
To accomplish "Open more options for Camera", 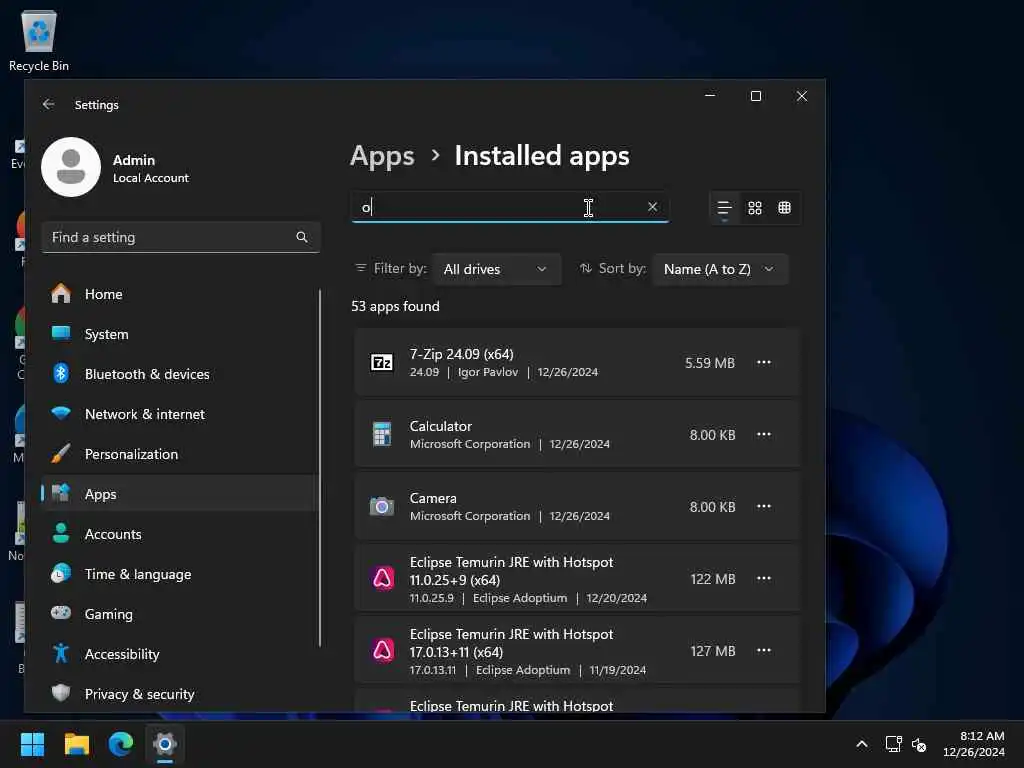I will point(763,506).
